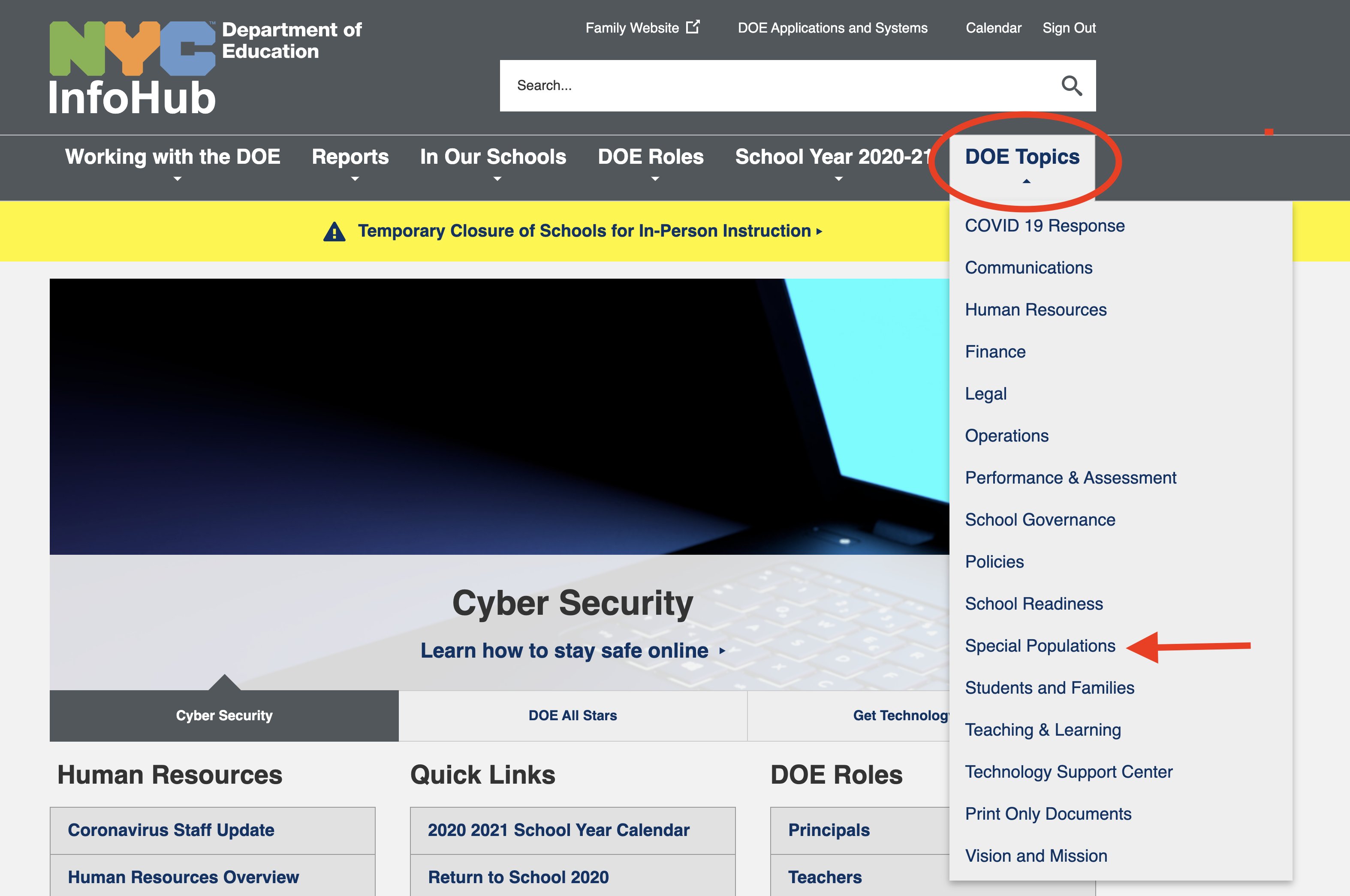
Task: Collapse the DOE Topics menu
Action: click(1022, 157)
